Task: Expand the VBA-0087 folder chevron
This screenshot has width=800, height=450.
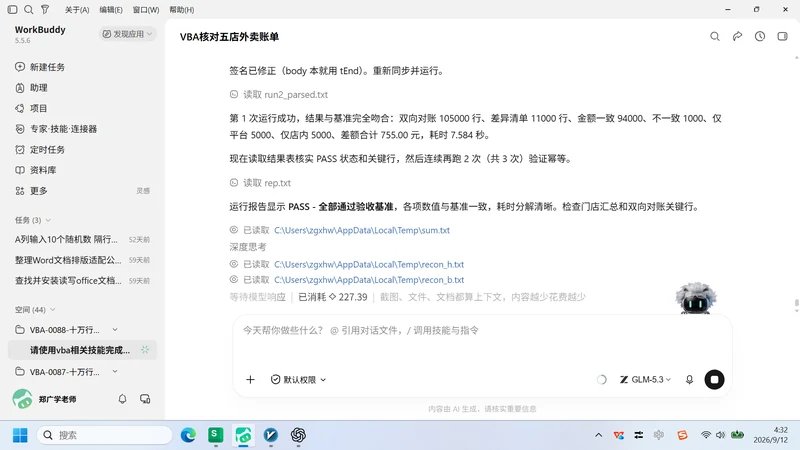Action: tap(115, 372)
